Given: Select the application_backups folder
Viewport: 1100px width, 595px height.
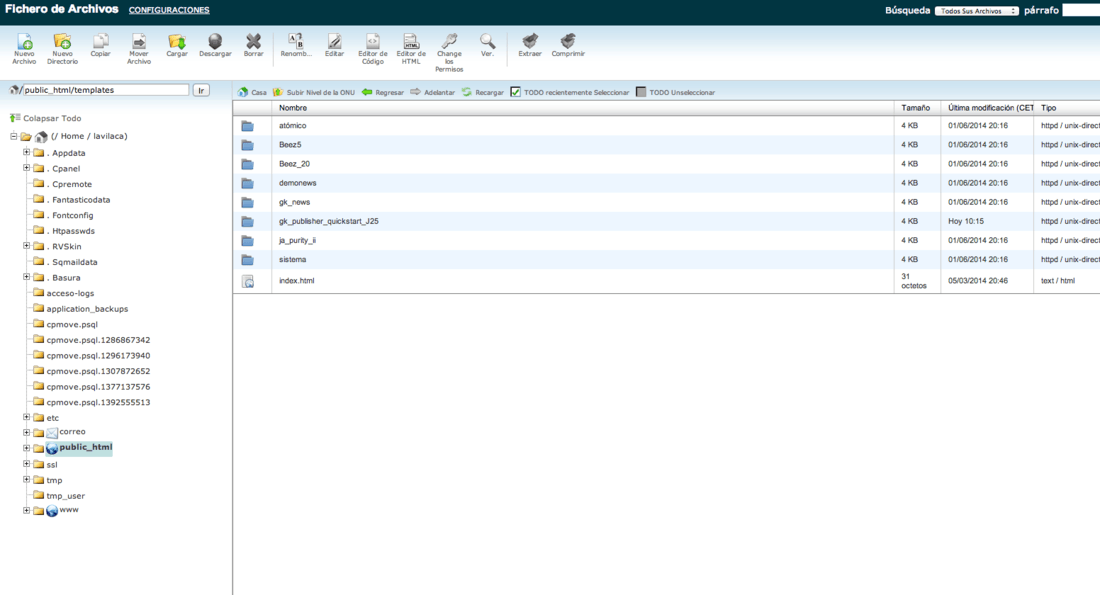Looking at the screenshot, I should click(87, 309).
